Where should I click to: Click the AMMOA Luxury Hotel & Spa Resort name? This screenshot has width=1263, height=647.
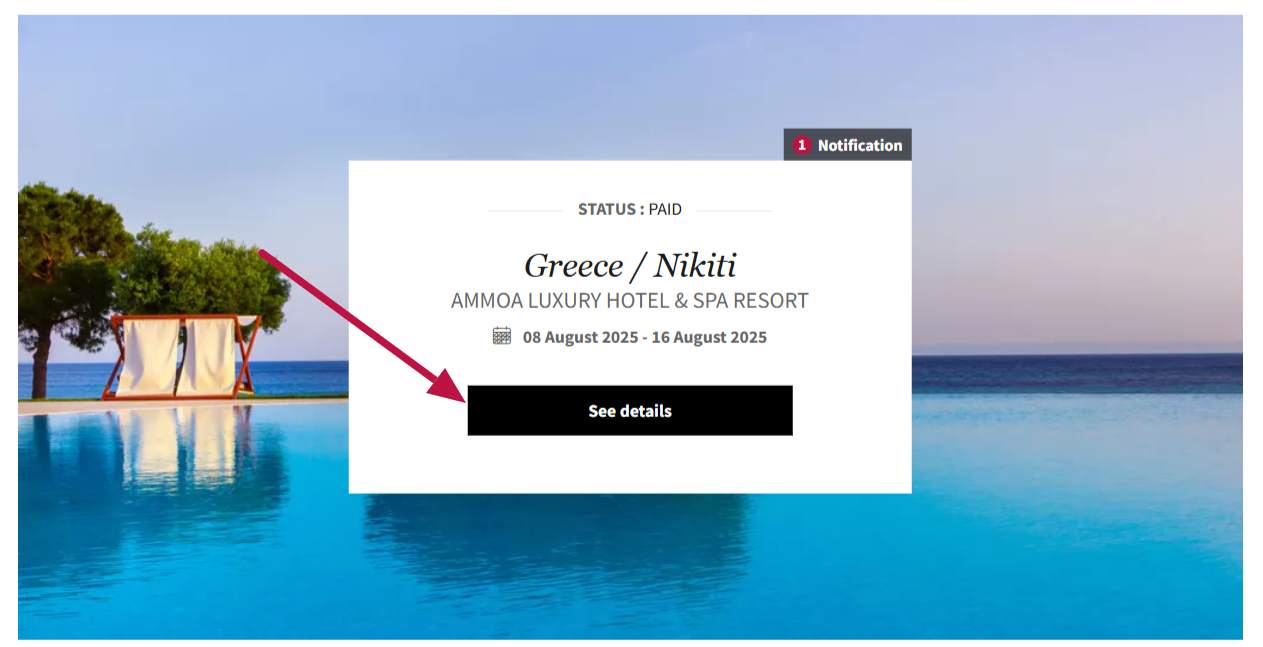point(630,301)
